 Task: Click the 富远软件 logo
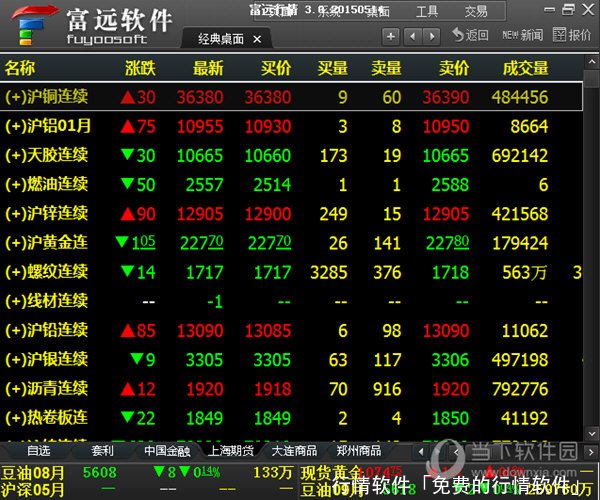[92, 25]
